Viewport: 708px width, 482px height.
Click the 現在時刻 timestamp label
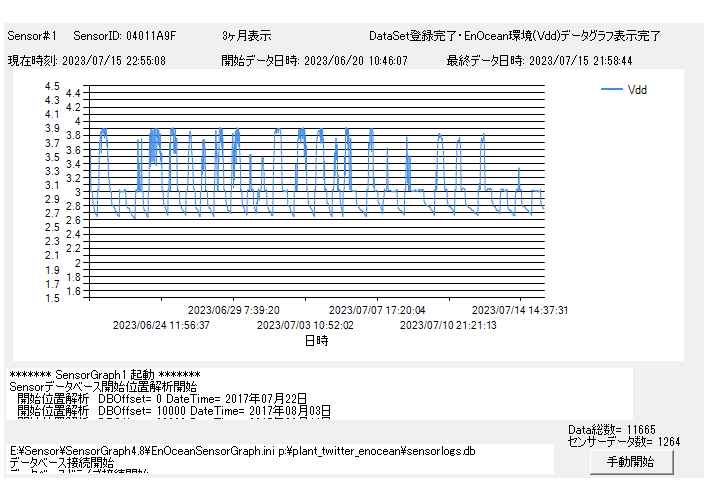click(87, 60)
